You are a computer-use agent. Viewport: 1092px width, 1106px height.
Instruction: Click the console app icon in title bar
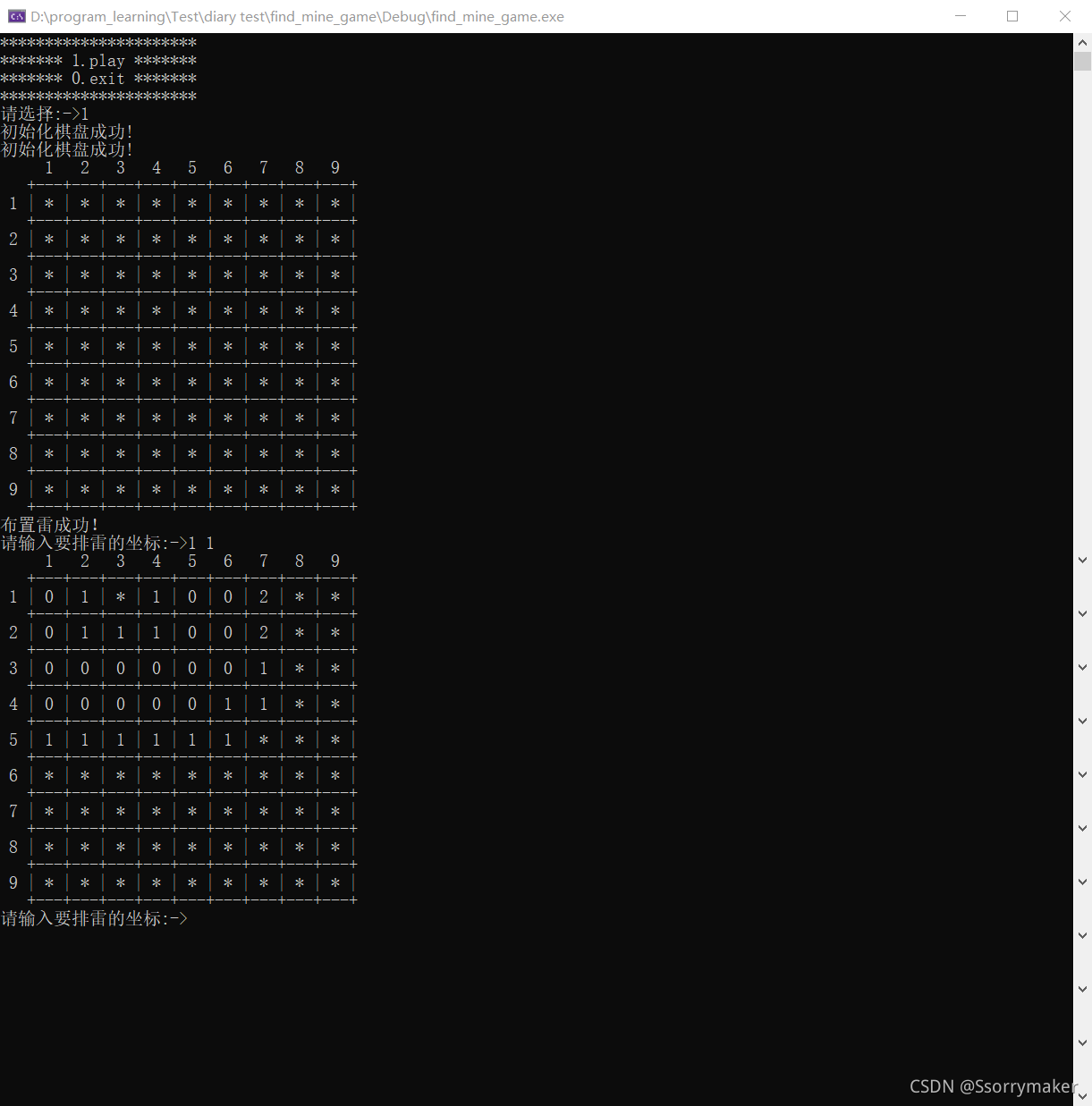coord(16,16)
